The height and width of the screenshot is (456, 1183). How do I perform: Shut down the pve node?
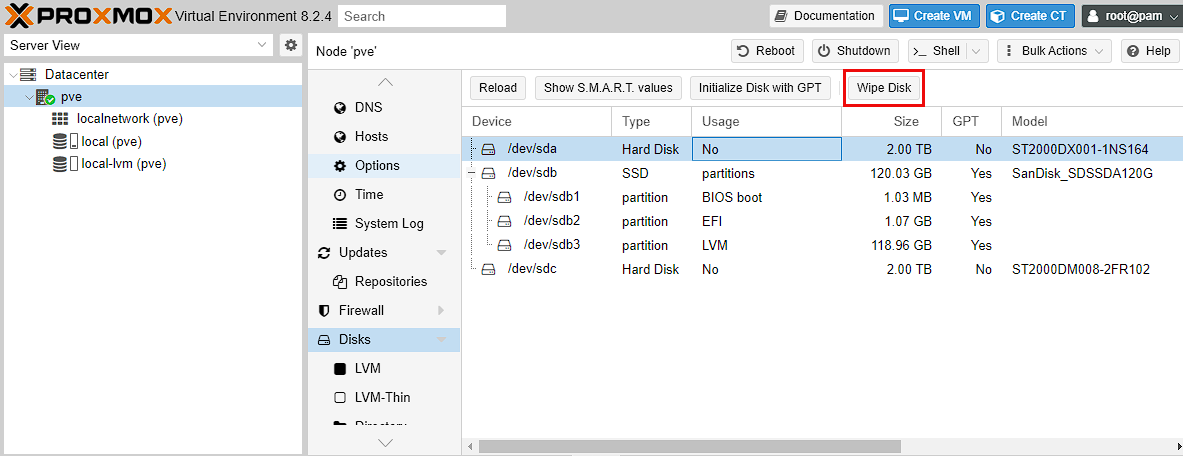[854, 51]
